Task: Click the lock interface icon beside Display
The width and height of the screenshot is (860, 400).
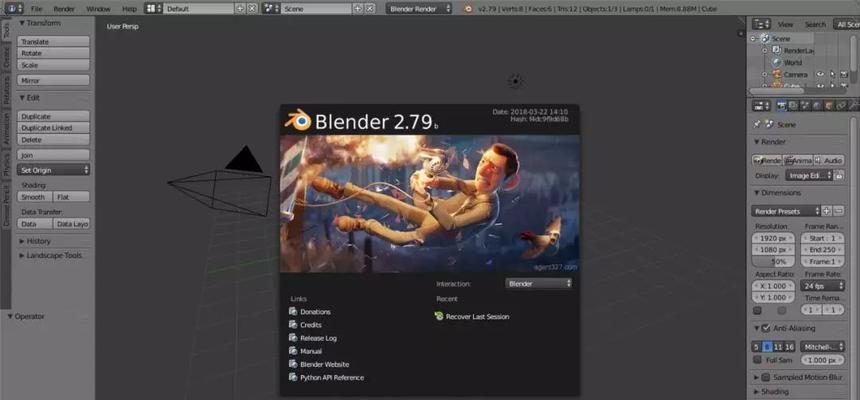Action: (839, 176)
